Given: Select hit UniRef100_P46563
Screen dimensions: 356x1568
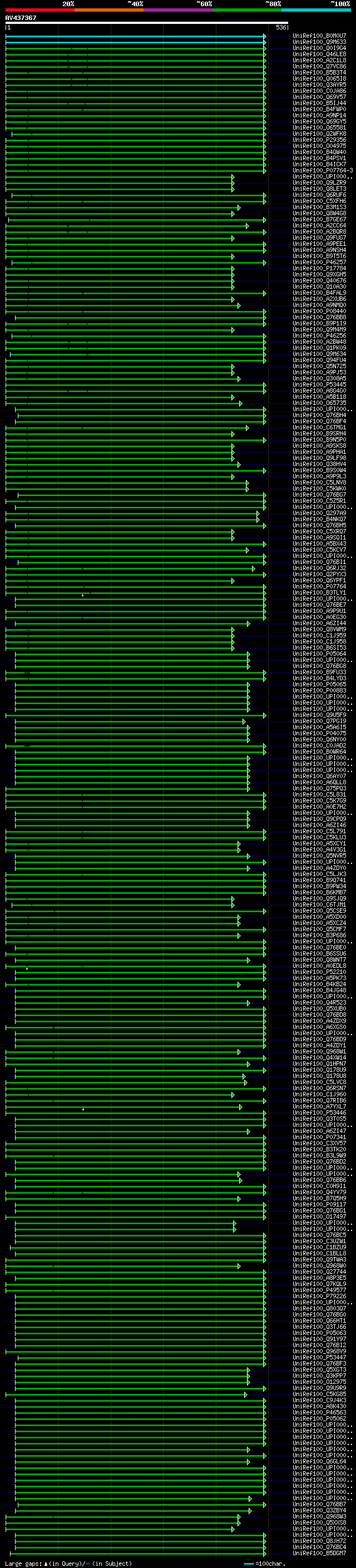Looking at the screenshot, I should click(319, 1412).
